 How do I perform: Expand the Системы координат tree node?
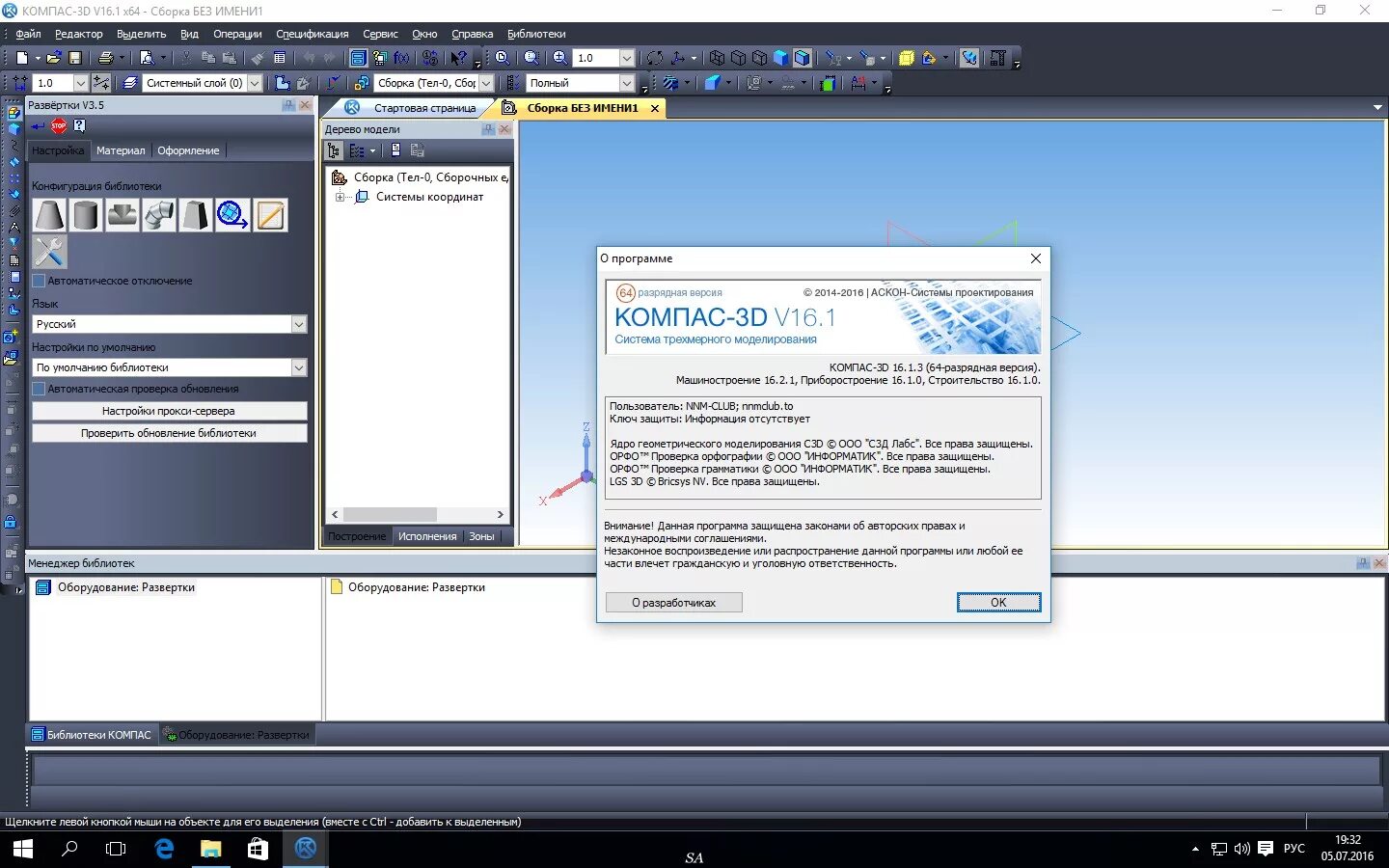[340, 197]
